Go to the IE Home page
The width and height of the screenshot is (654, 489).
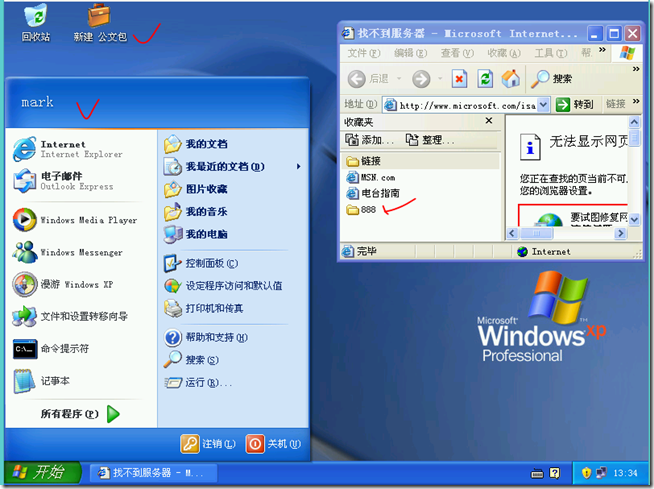[x=511, y=78]
